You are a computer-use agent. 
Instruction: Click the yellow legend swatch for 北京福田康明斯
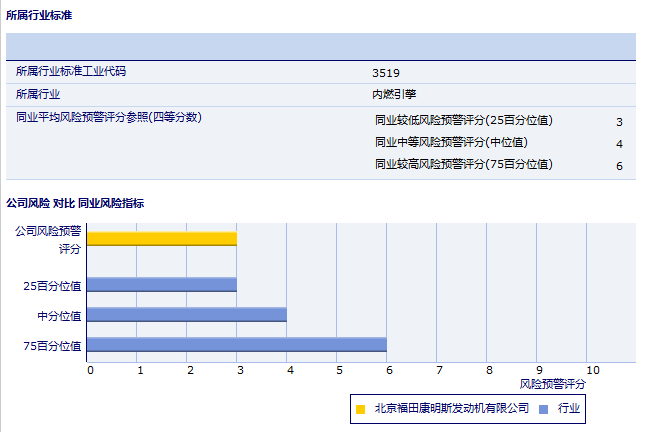(361, 408)
